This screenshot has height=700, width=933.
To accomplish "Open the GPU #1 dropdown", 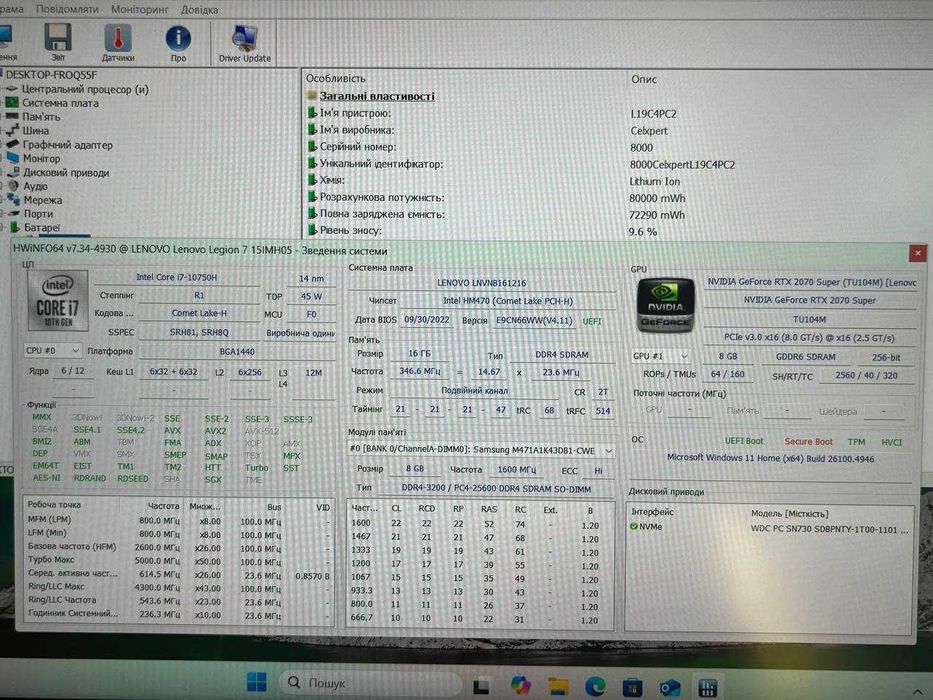I will click(660, 356).
